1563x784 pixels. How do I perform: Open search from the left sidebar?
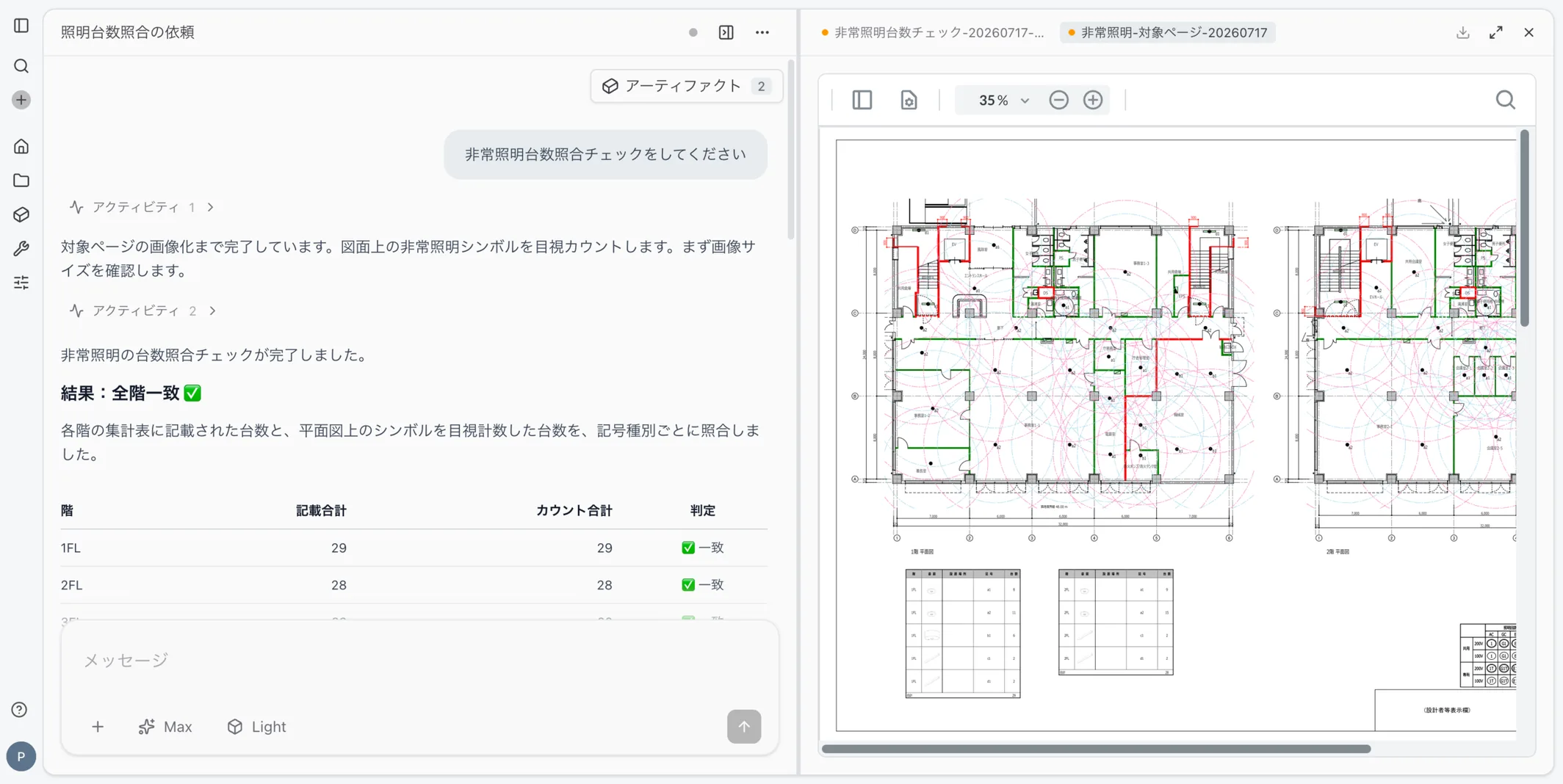[x=21, y=66]
